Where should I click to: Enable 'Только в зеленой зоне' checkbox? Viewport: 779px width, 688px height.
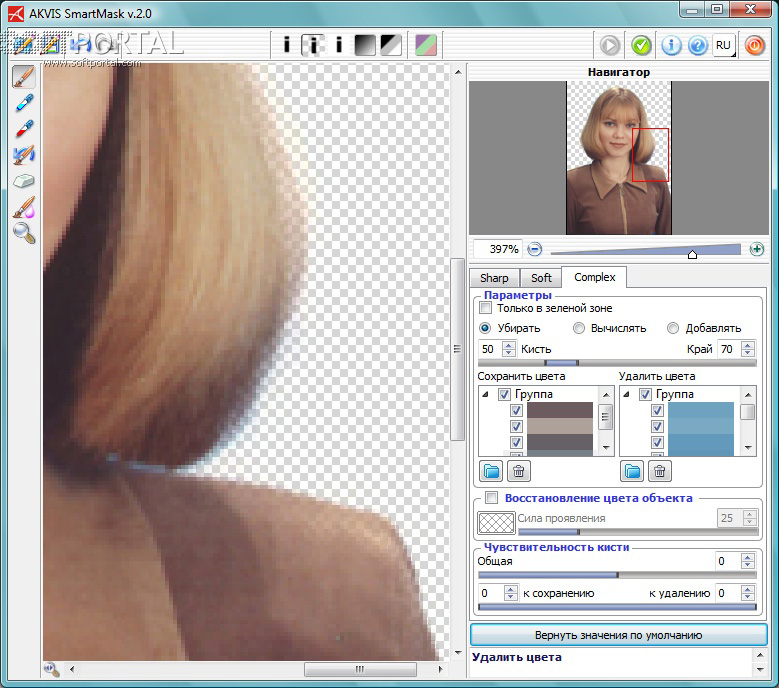pos(485,308)
